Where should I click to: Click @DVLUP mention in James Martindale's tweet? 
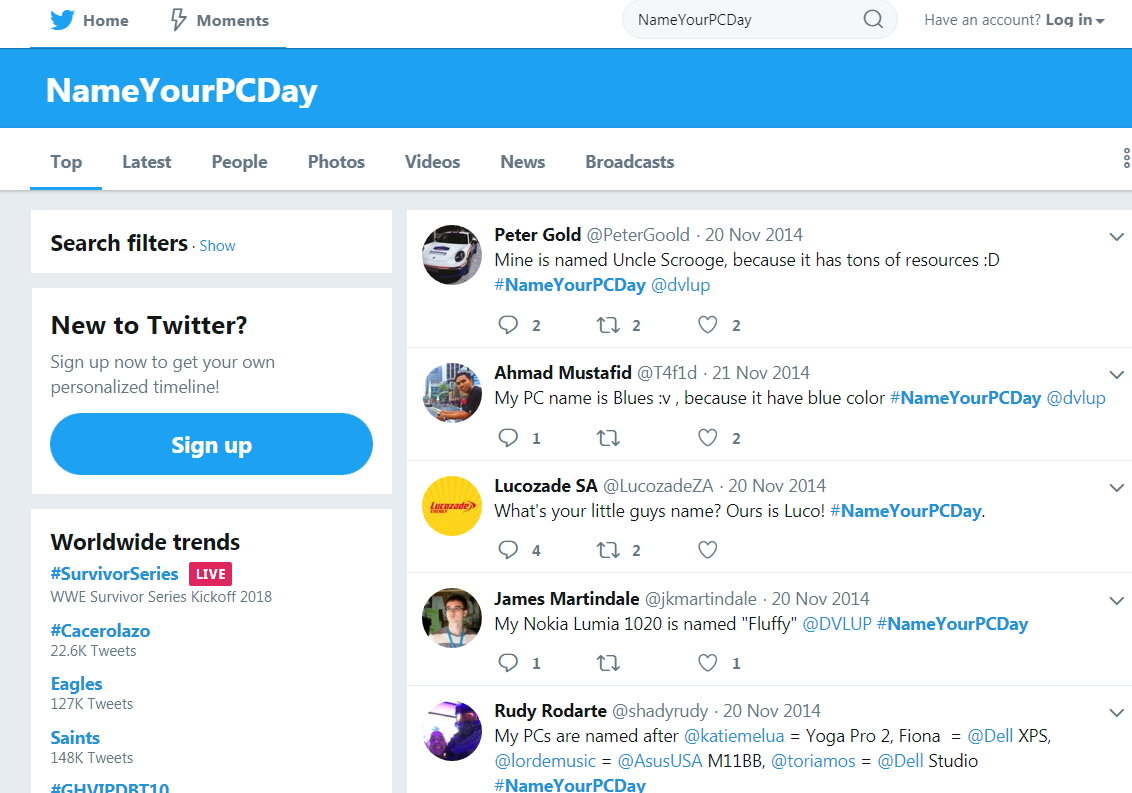837,624
